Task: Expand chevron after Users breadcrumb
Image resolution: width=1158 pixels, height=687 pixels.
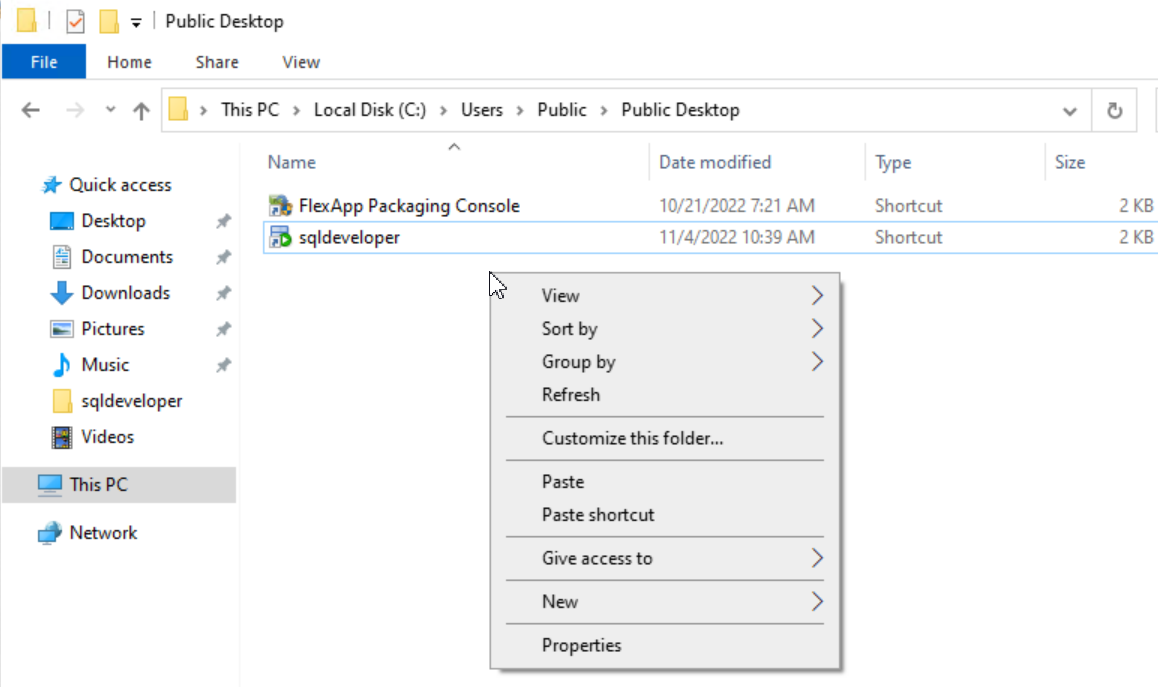Action: 520,110
